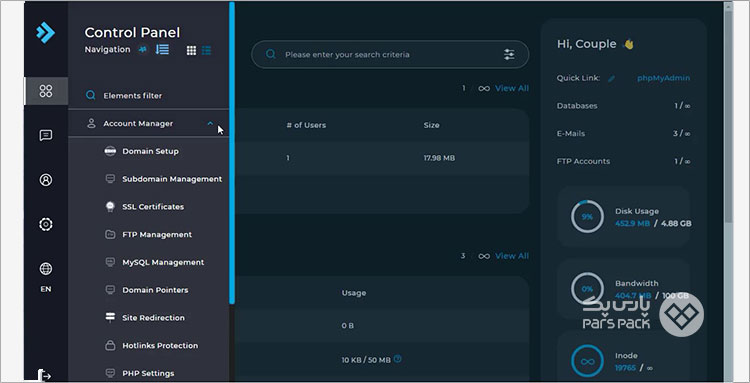The width and height of the screenshot is (750, 383).
Task: Click the Databases count row
Action: pos(623,106)
